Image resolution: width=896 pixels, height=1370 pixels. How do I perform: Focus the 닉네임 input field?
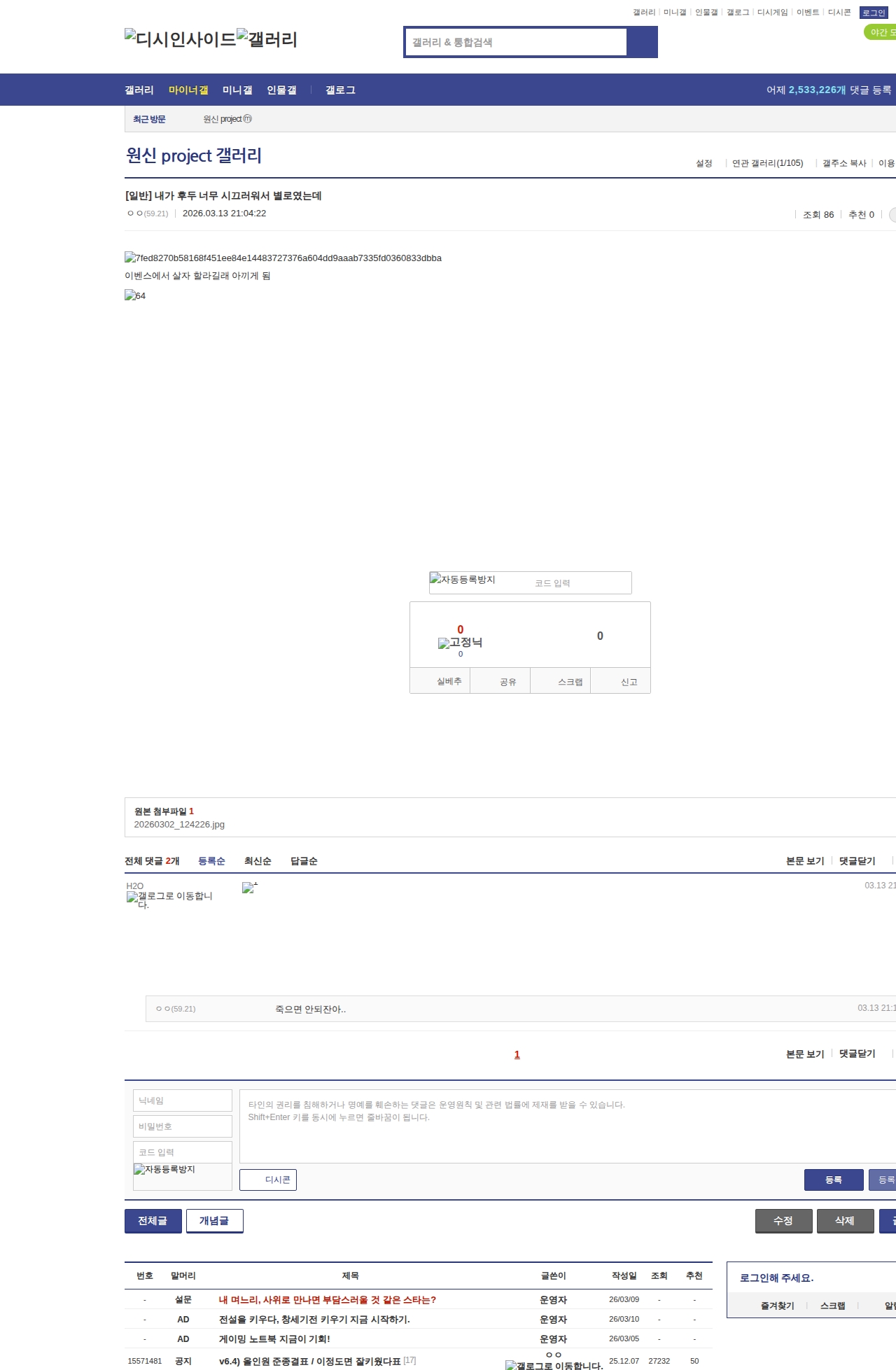coord(183,1100)
